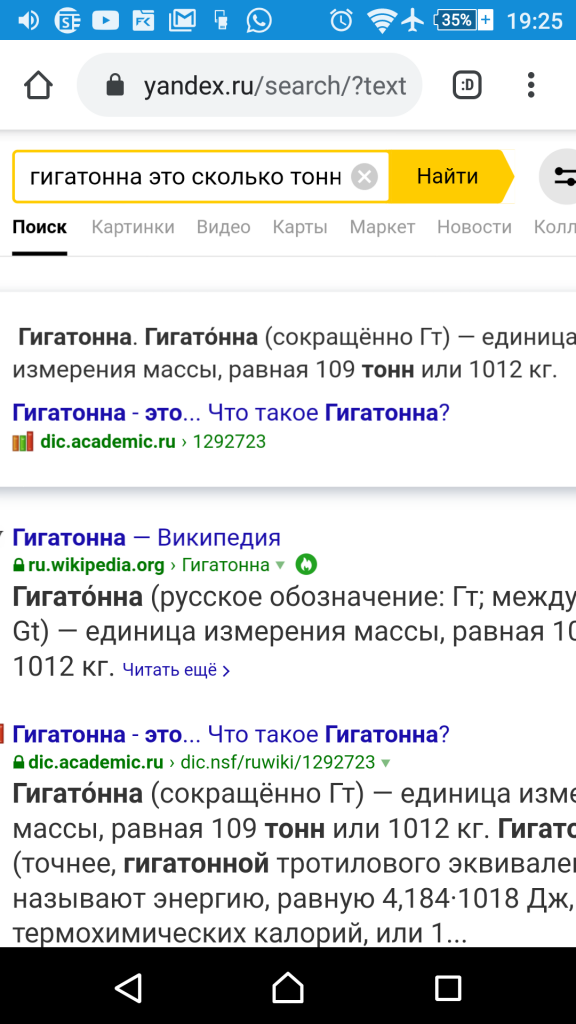Tap the browser home icon
Viewport: 576px width, 1024px height.
tap(39, 85)
